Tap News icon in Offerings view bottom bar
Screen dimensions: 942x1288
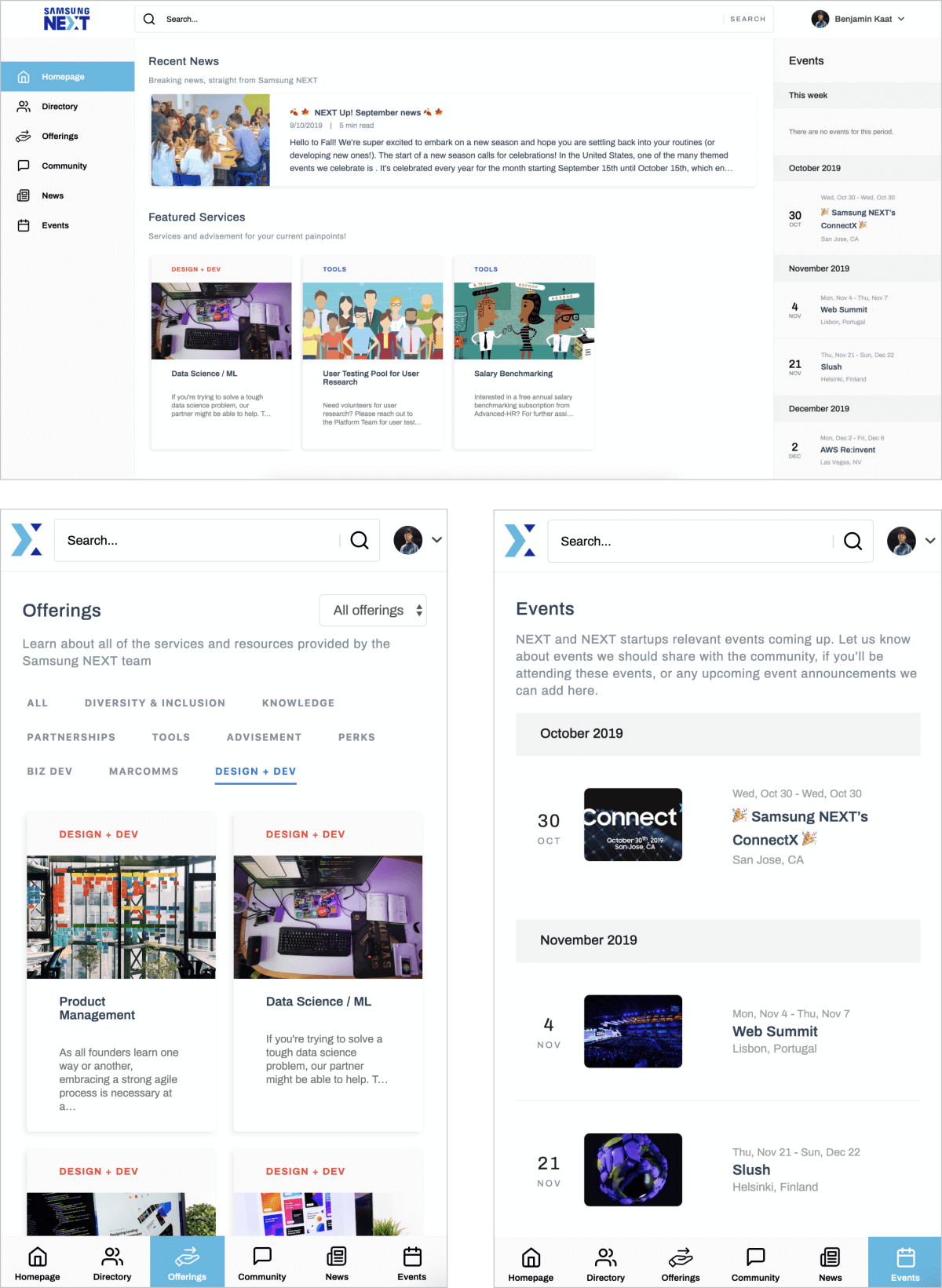(x=337, y=1257)
